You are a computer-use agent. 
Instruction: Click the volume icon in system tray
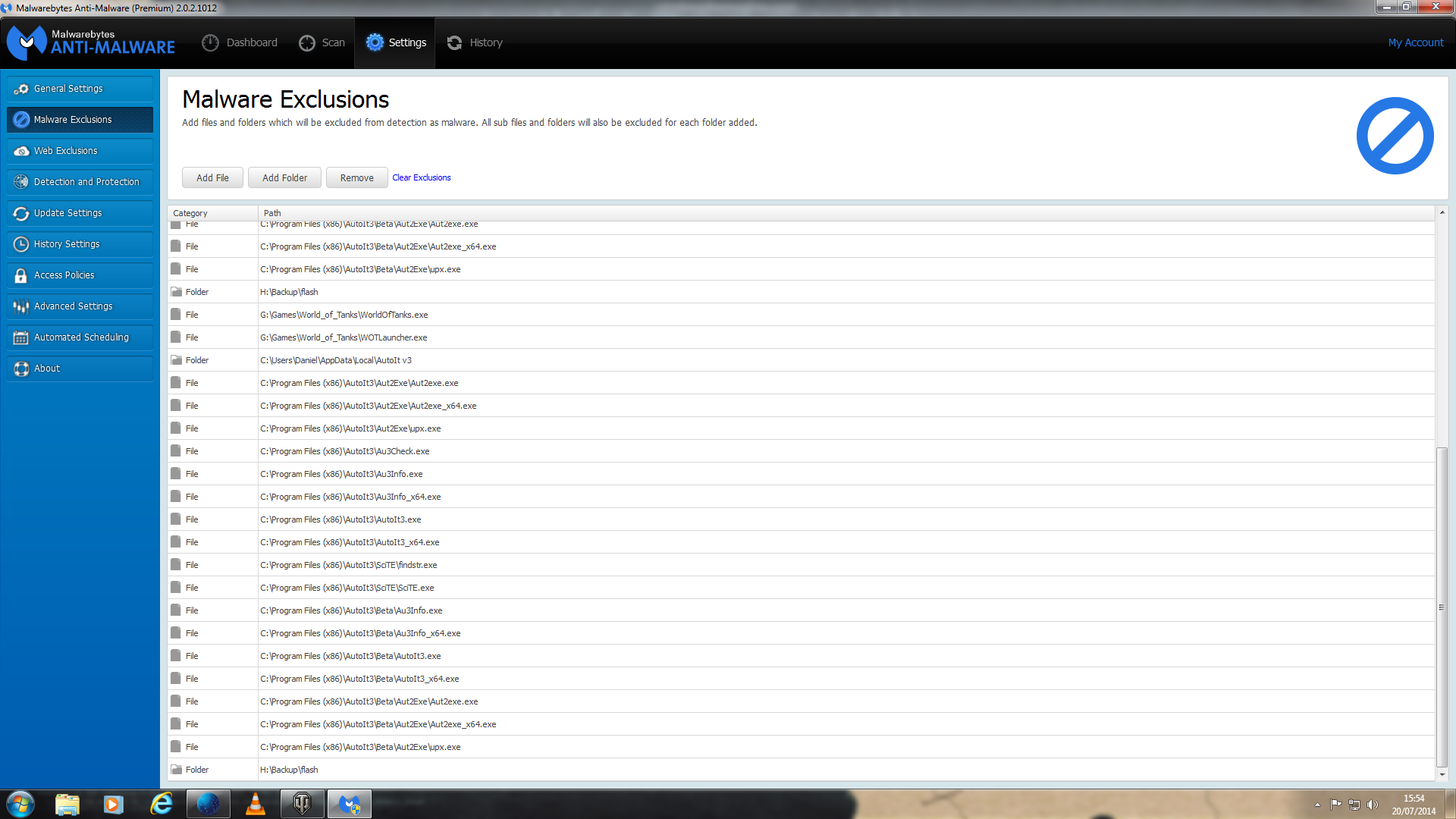click(1373, 805)
